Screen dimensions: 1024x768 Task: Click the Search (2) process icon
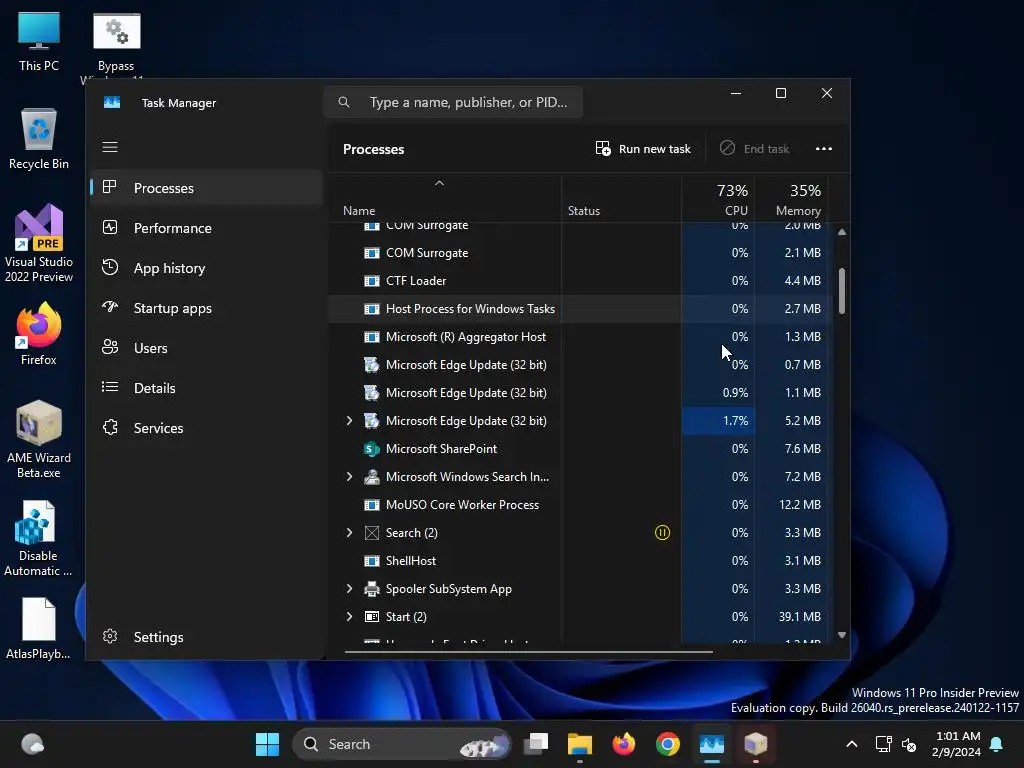(x=372, y=533)
